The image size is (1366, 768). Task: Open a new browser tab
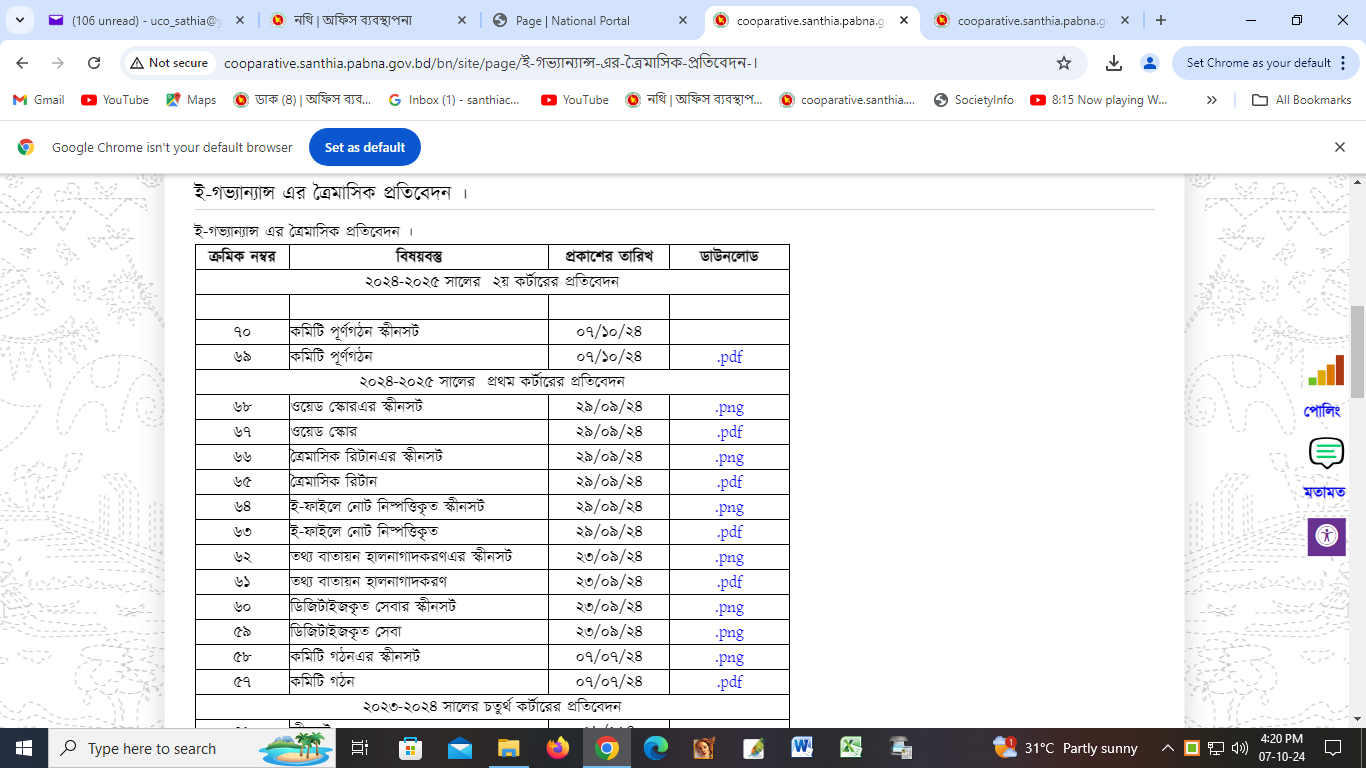click(x=1161, y=20)
